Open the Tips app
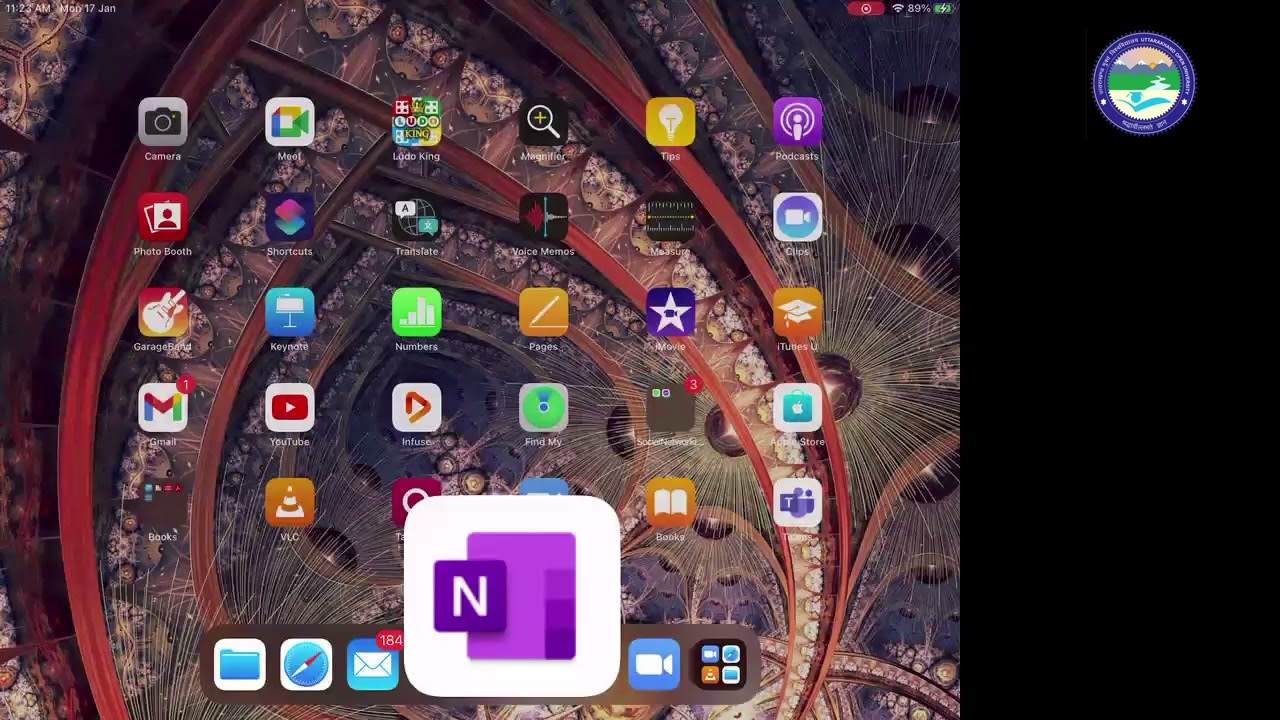1280x720 pixels. [x=671, y=122]
